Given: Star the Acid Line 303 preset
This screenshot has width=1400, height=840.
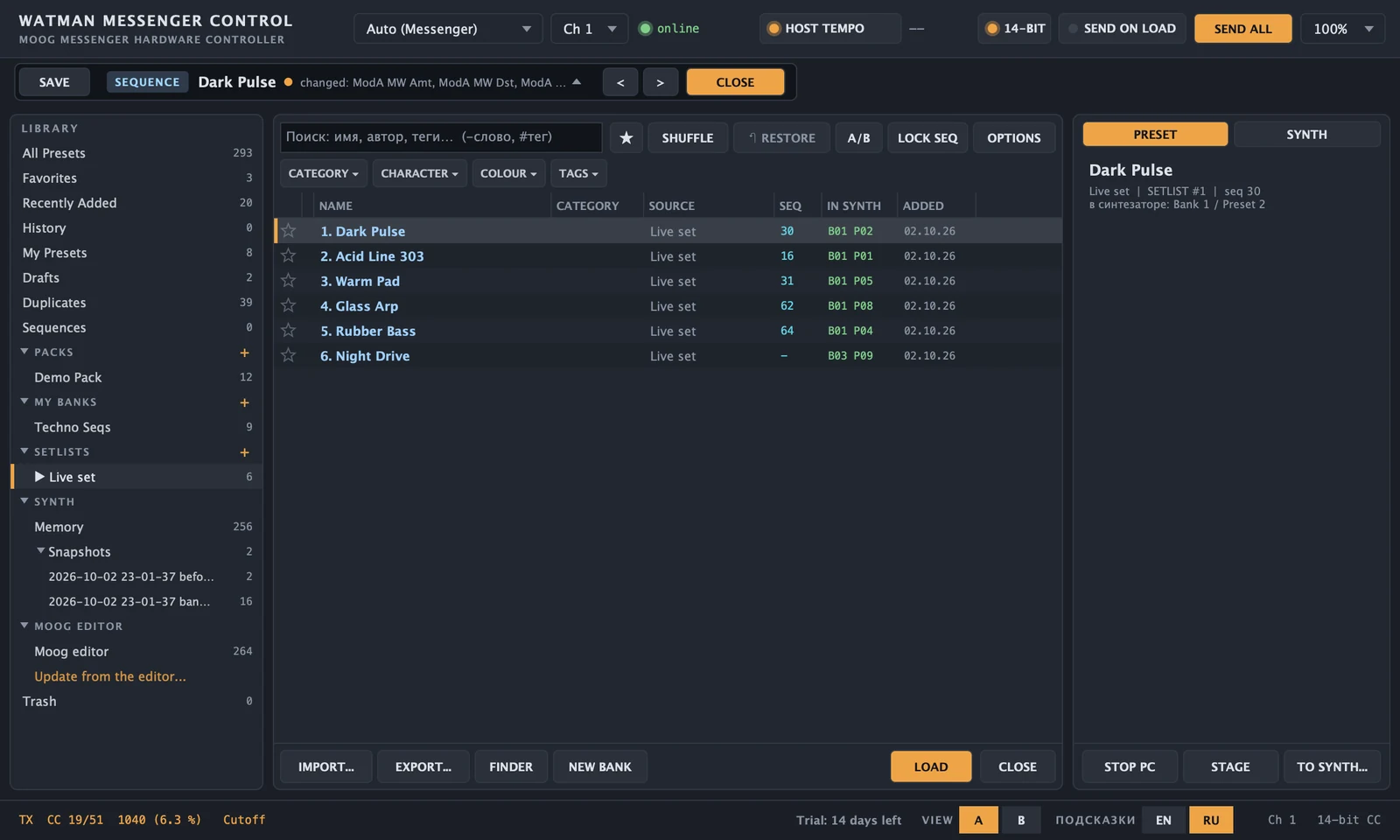Looking at the screenshot, I should pyautogui.click(x=289, y=255).
